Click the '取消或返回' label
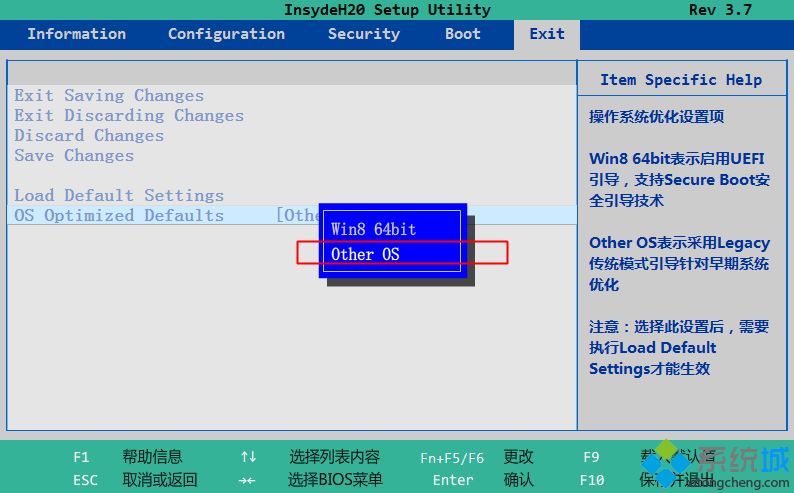Viewport: 794px width, 493px height. (160, 480)
